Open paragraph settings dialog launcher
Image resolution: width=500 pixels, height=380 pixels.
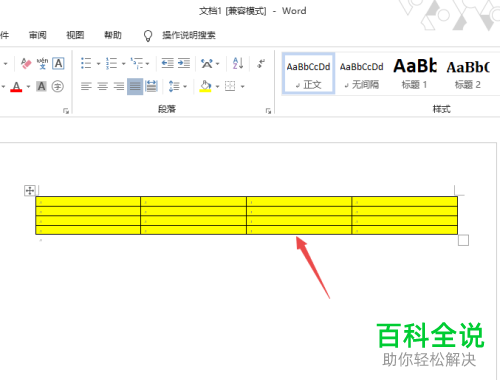[268, 111]
